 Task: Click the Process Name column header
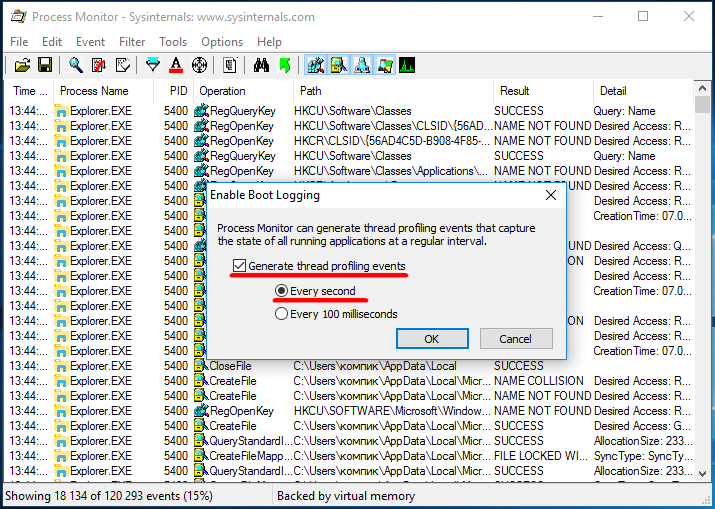(104, 91)
